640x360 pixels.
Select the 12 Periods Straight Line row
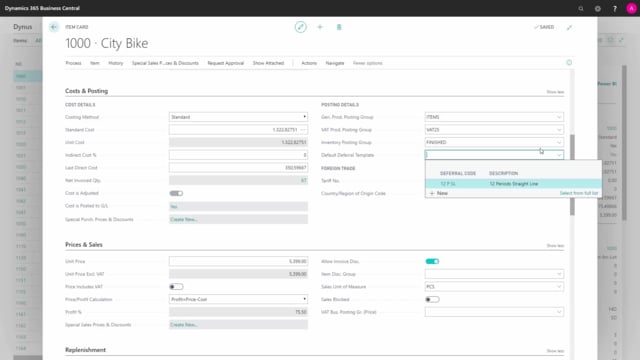pyautogui.click(x=513, y=184)
